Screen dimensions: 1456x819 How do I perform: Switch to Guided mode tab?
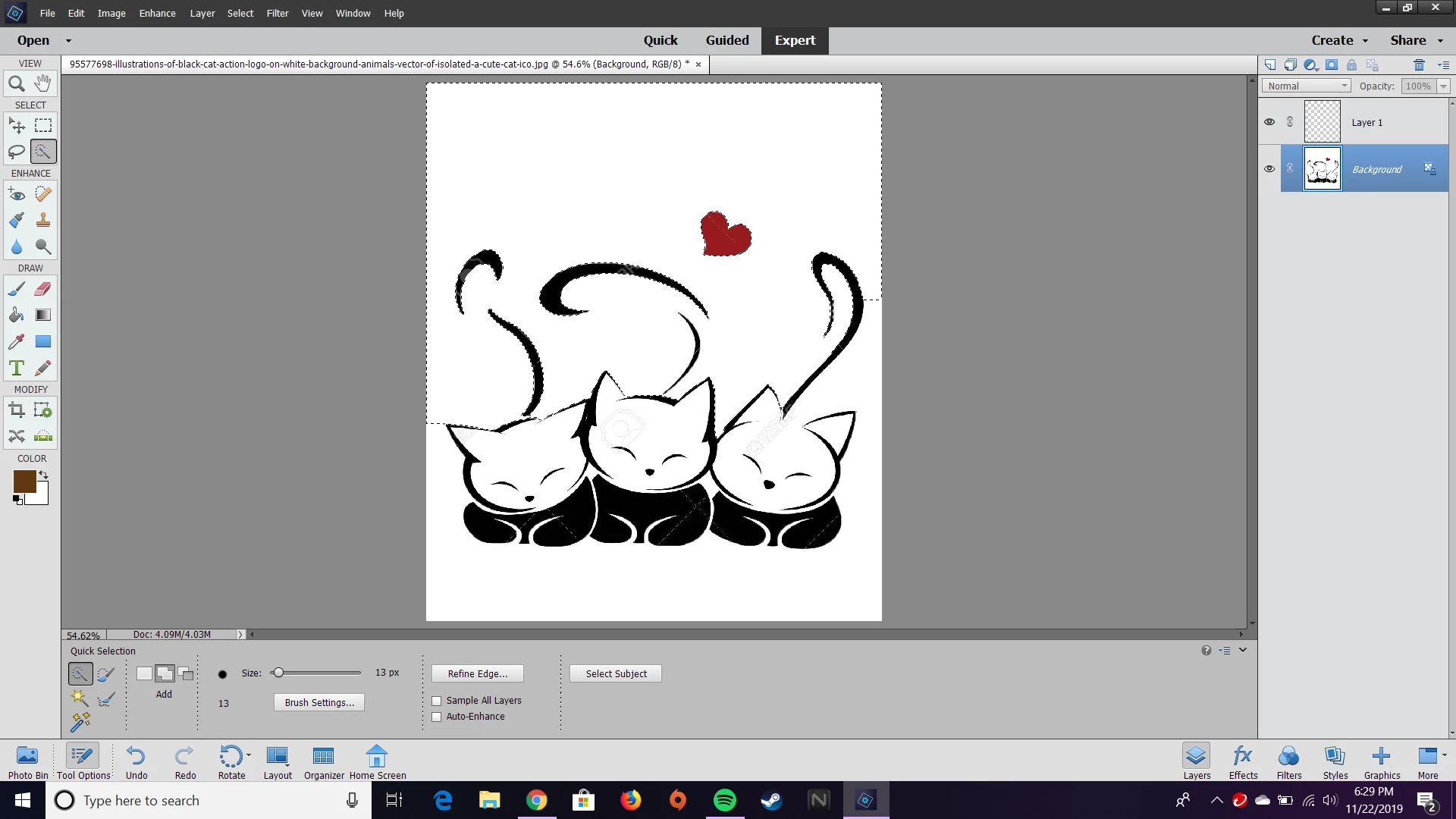[x=726, y=40]
